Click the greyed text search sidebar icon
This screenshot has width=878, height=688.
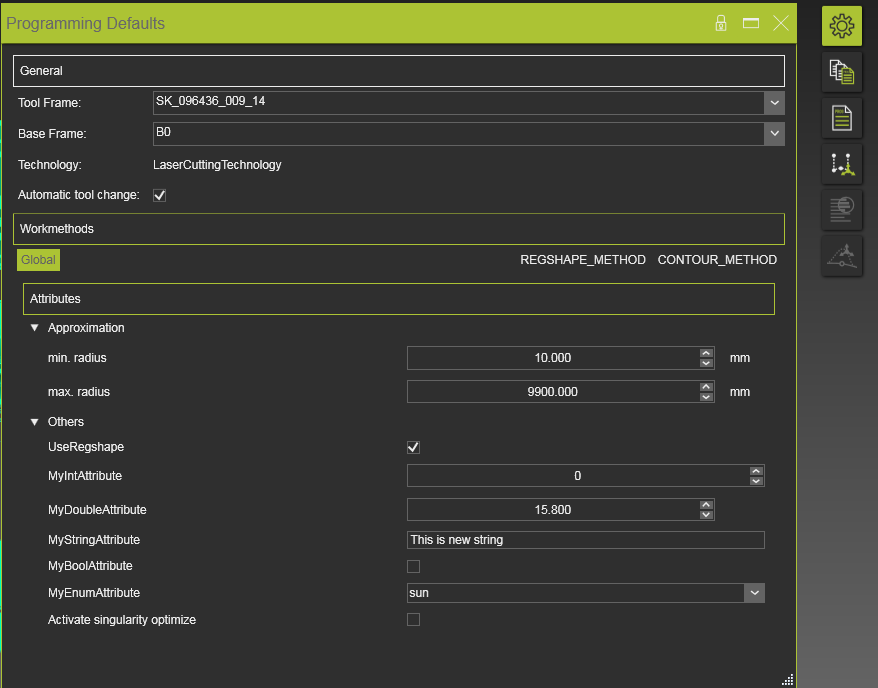tap(842, 210)
